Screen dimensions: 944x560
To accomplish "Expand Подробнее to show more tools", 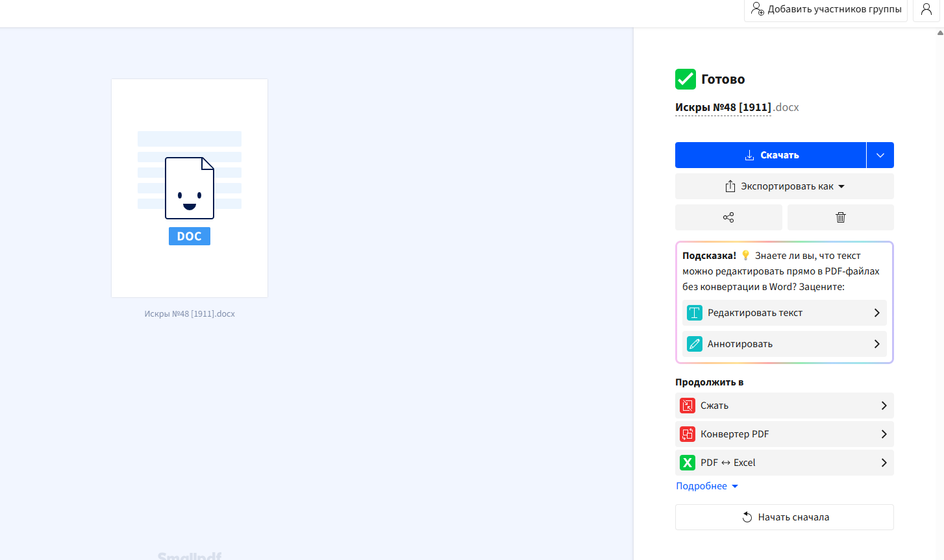I will click(707, 486).
